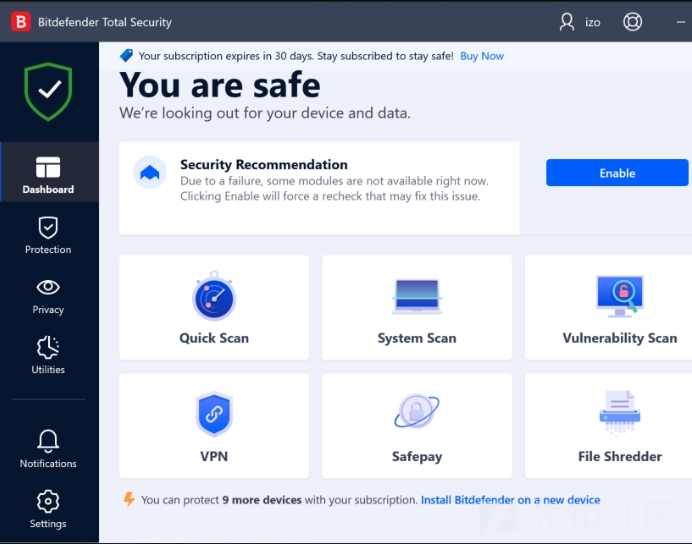Click the Security Recommendation round icon

point(150,173)
